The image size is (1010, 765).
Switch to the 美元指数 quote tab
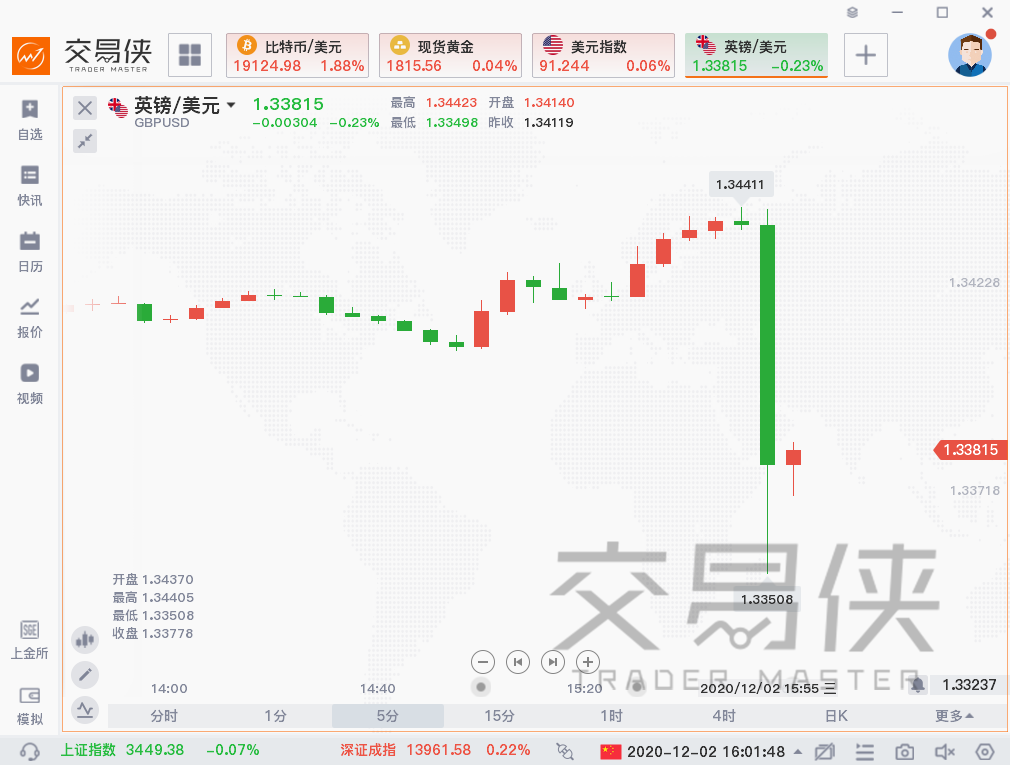point(604,55)
